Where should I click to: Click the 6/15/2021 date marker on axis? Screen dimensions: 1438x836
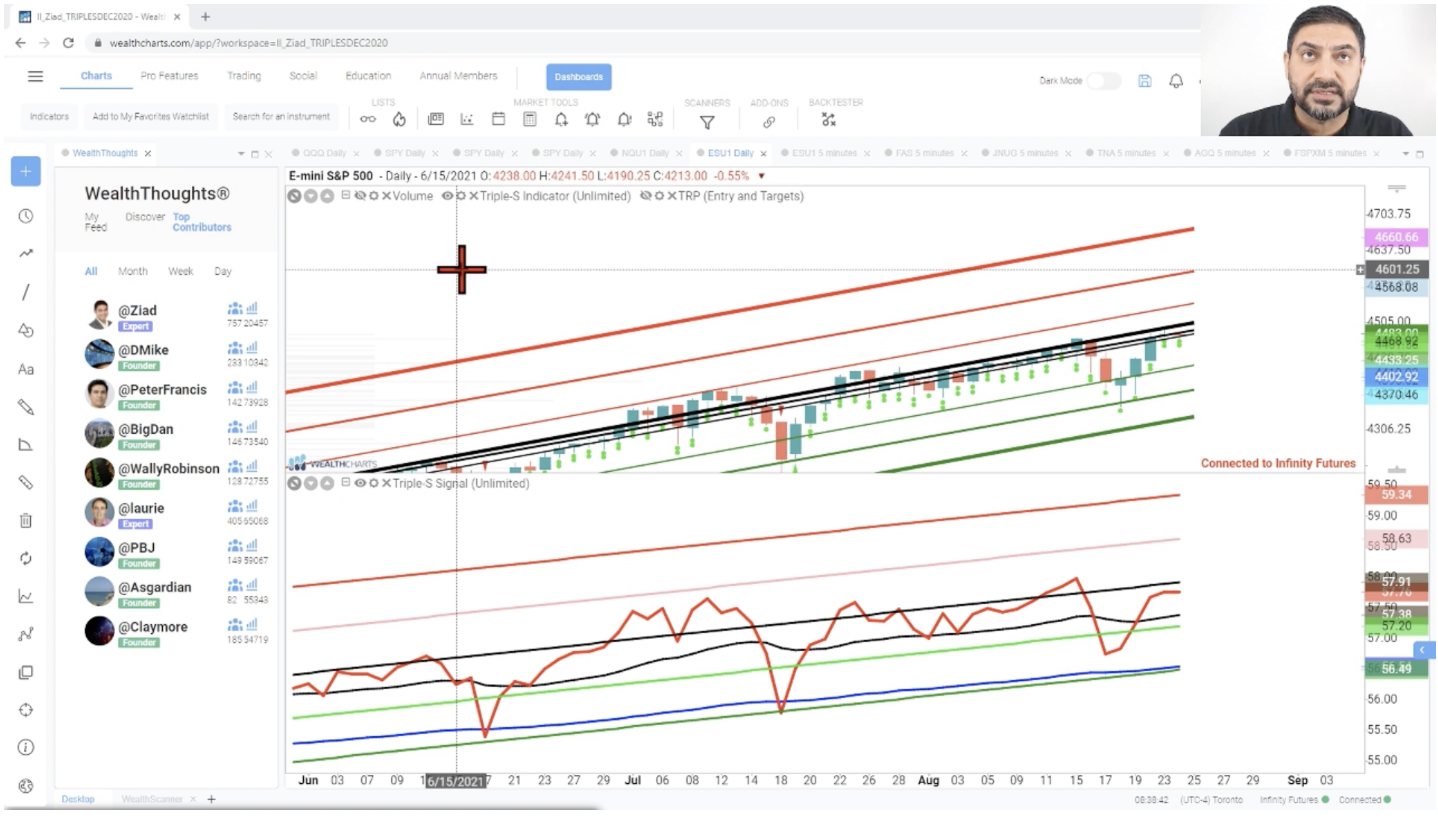[455, 781]
